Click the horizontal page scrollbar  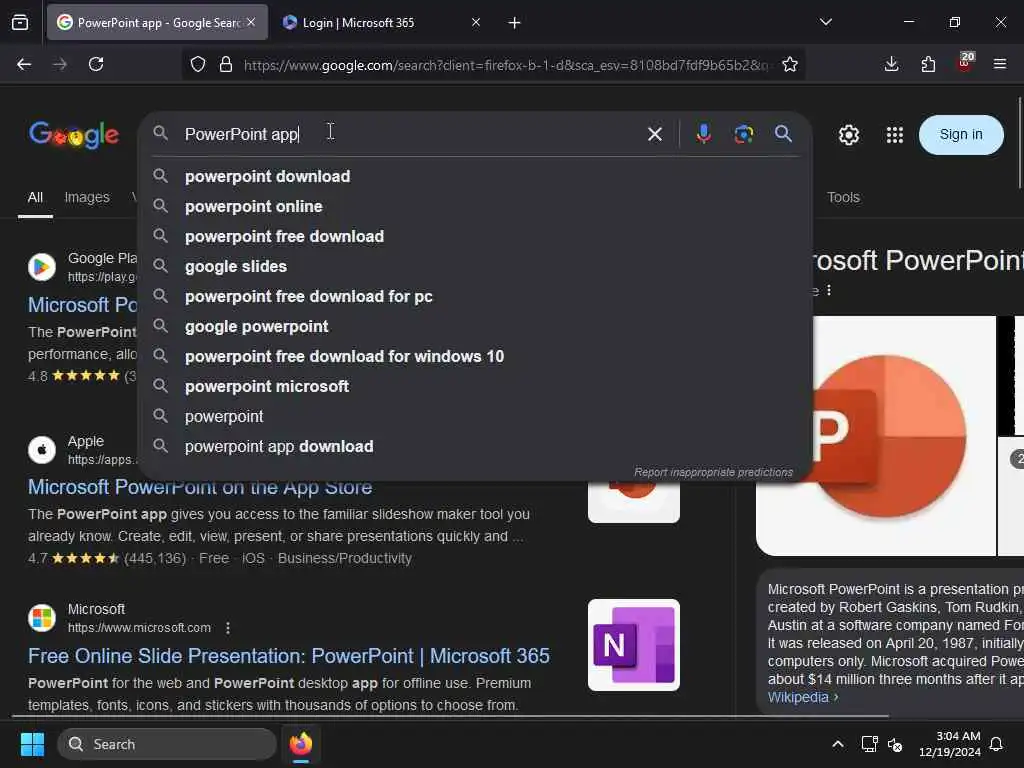[x=451, y=716]
